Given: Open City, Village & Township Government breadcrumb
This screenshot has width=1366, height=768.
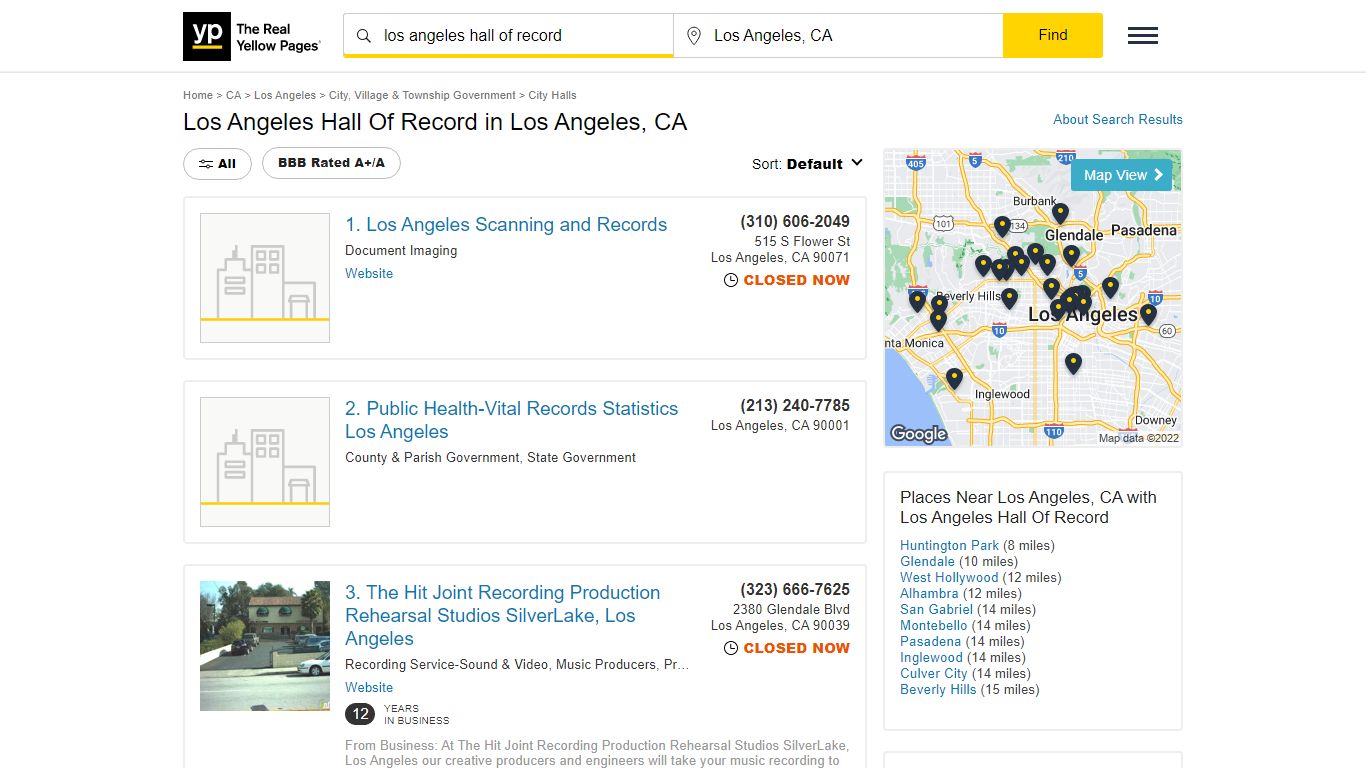Looking at the screenshot, I should click(422, 95).
